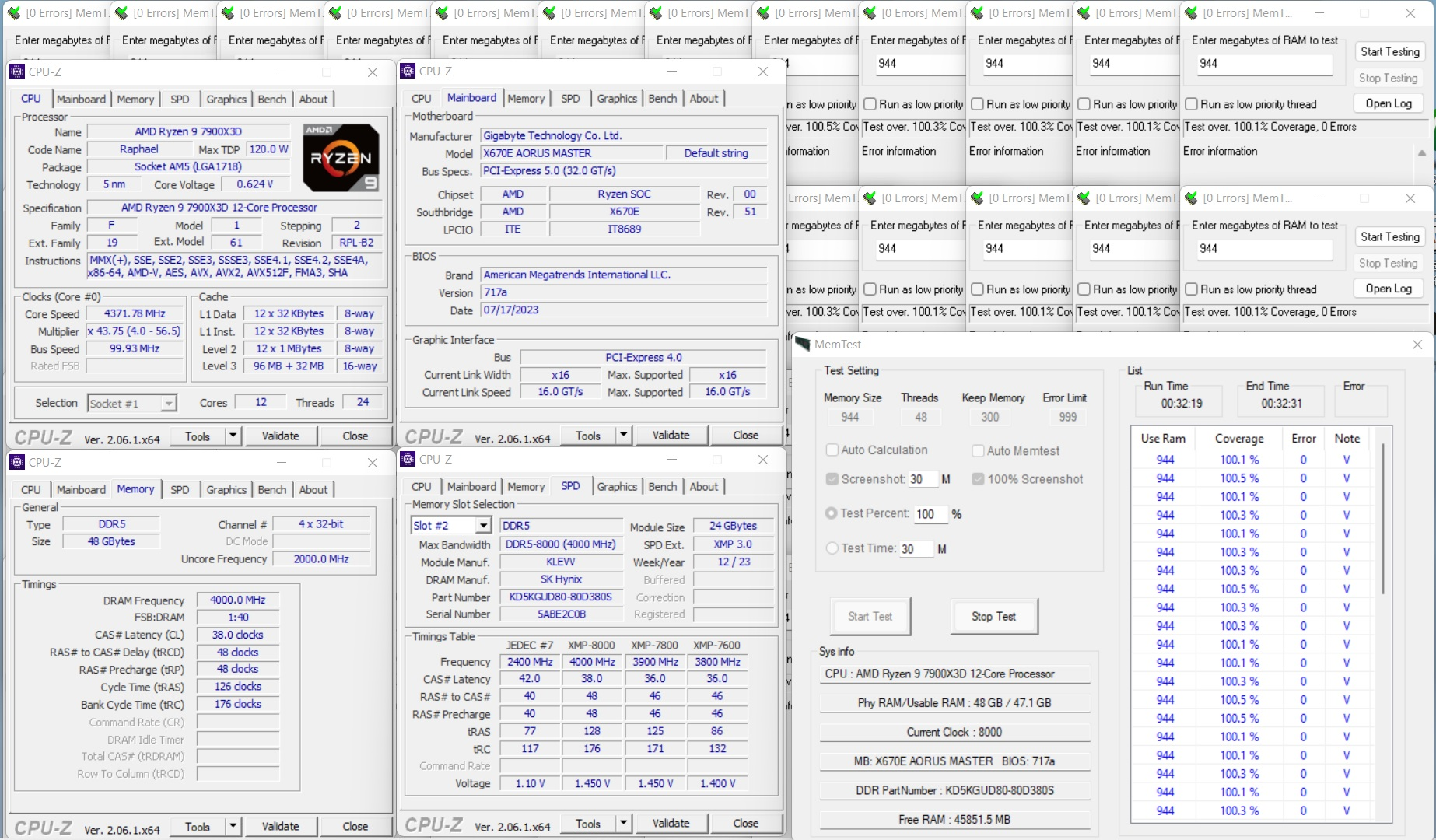Image resolution: width=1436 pixels, height=840 pixels.
Task: Toggle the Screenshot checkbox beside 30 M
Action: point(832,479)
